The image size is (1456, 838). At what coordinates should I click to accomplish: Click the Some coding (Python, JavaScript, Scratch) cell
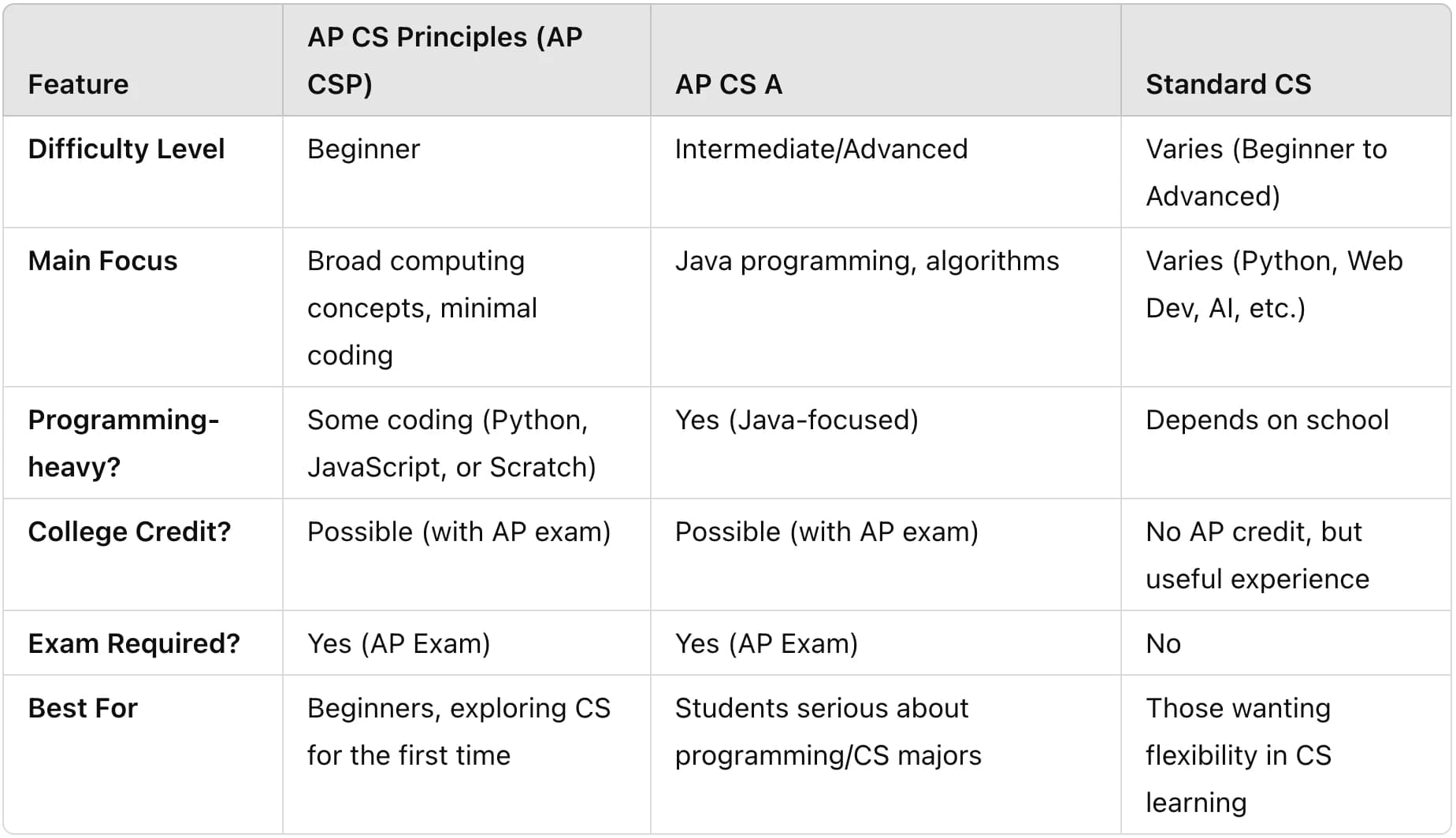[x=451, y=443]
